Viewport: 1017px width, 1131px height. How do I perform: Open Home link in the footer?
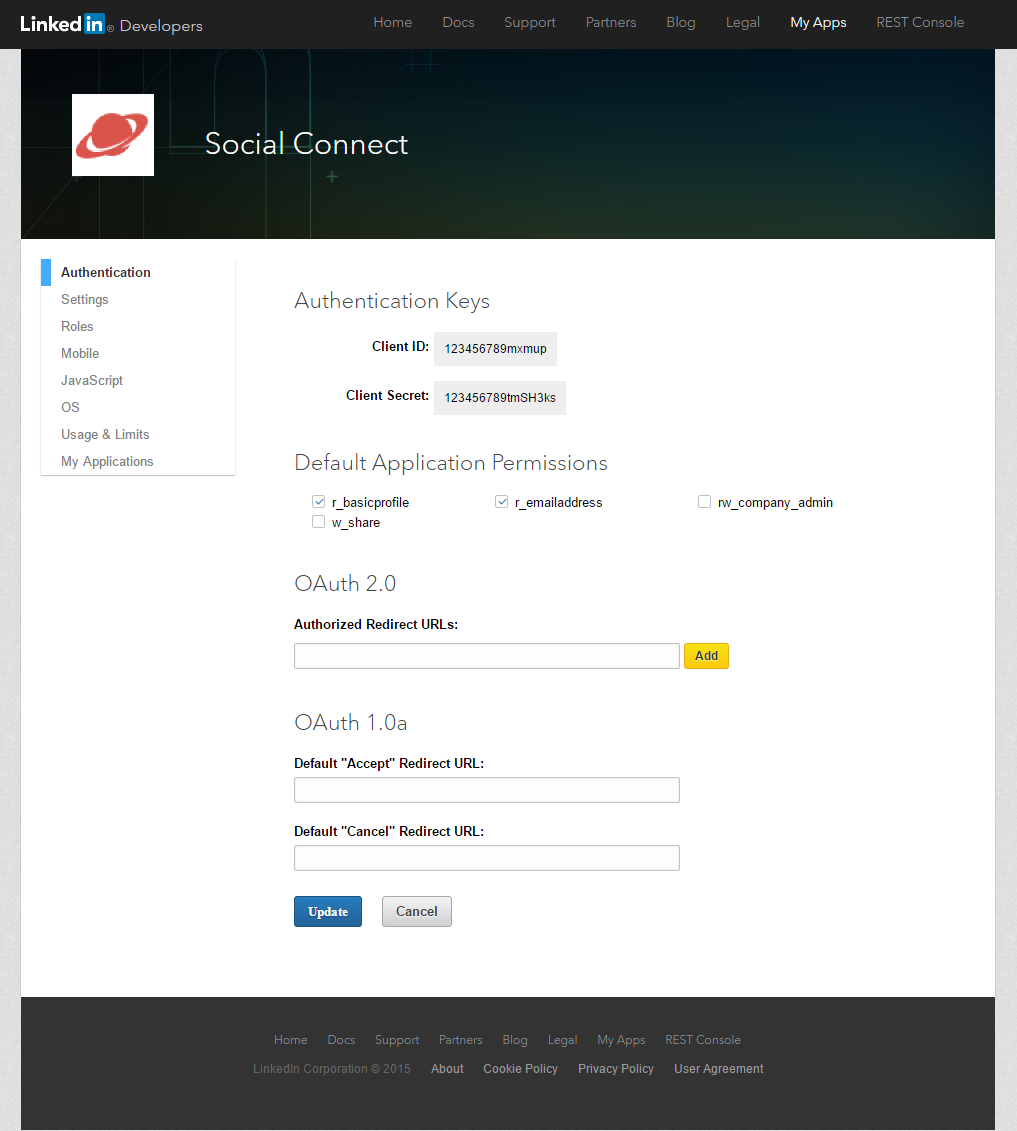click(x=291, y=1039)
